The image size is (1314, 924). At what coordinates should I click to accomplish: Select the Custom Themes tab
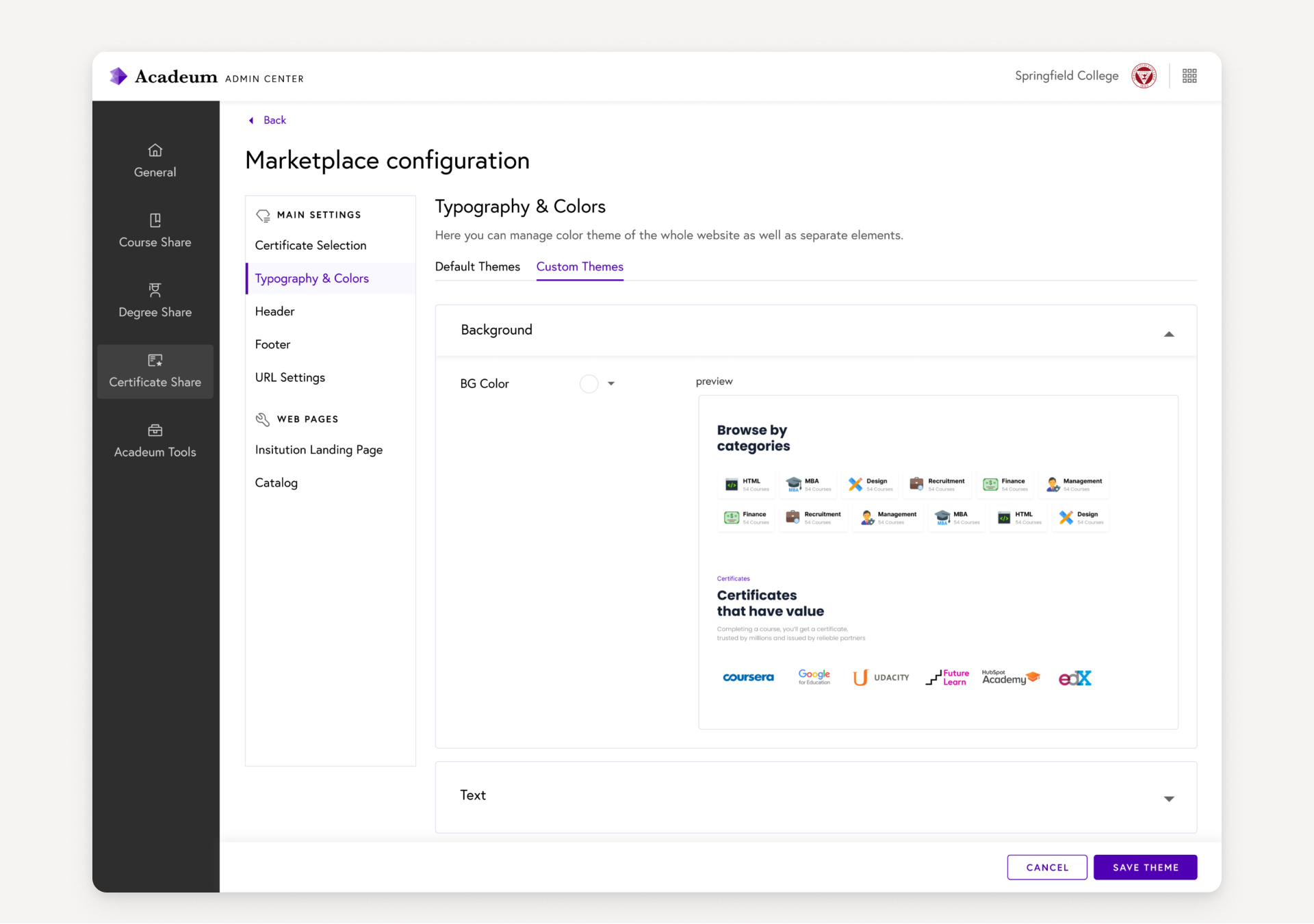pyautogui.click(x=580, y=267)
